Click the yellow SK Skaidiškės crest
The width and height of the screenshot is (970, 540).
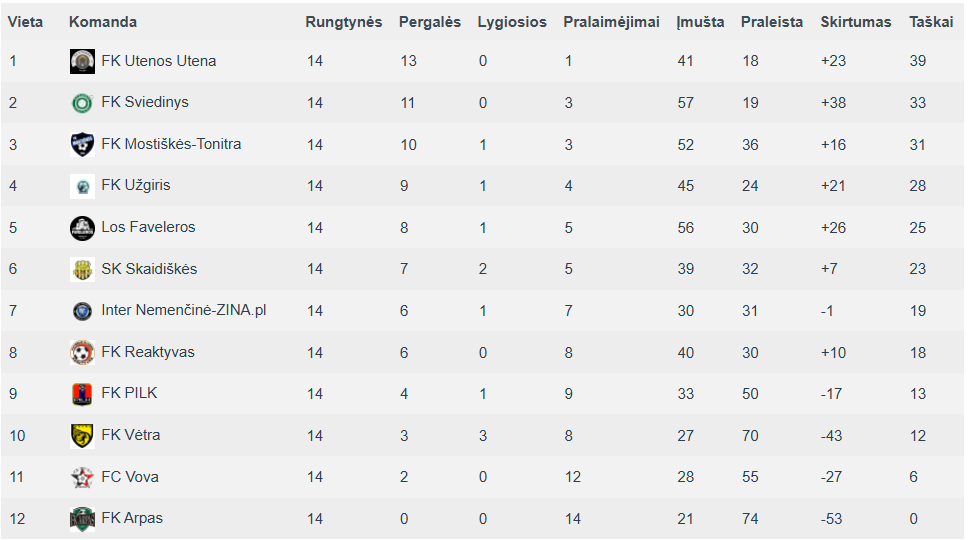[x=82, y=269]
